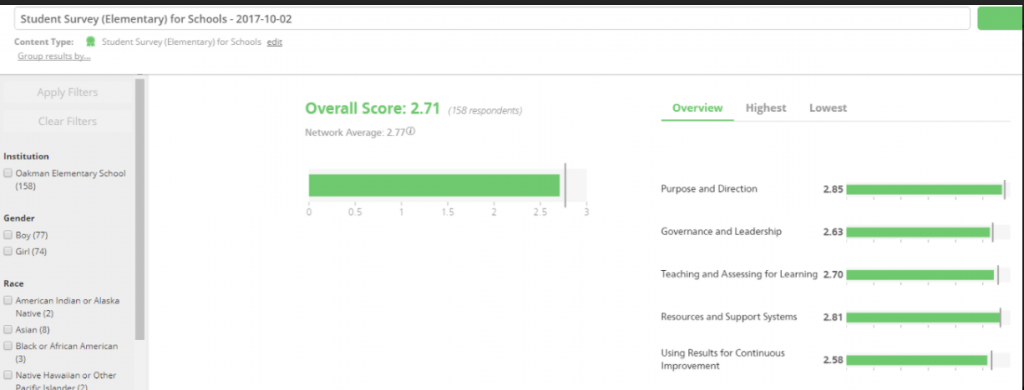Click the green button beside title field
The width and height of the screenshot is (1024, 390).
(1000, 19)
